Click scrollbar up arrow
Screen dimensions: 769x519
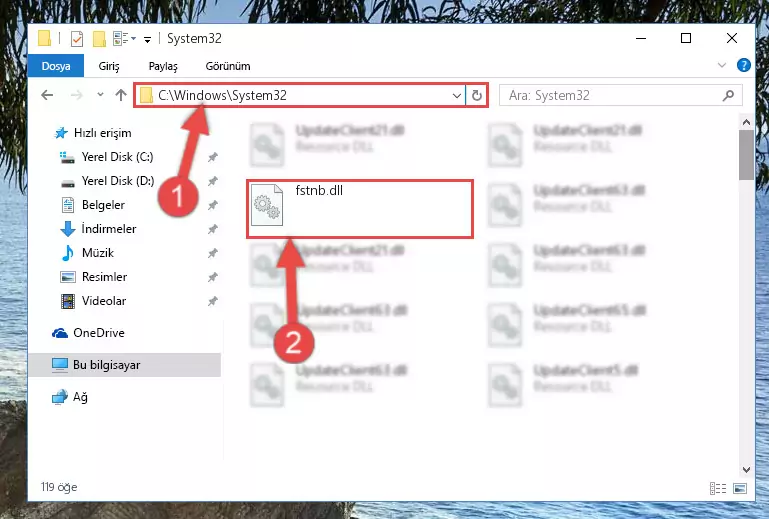(x=746, y=122)
